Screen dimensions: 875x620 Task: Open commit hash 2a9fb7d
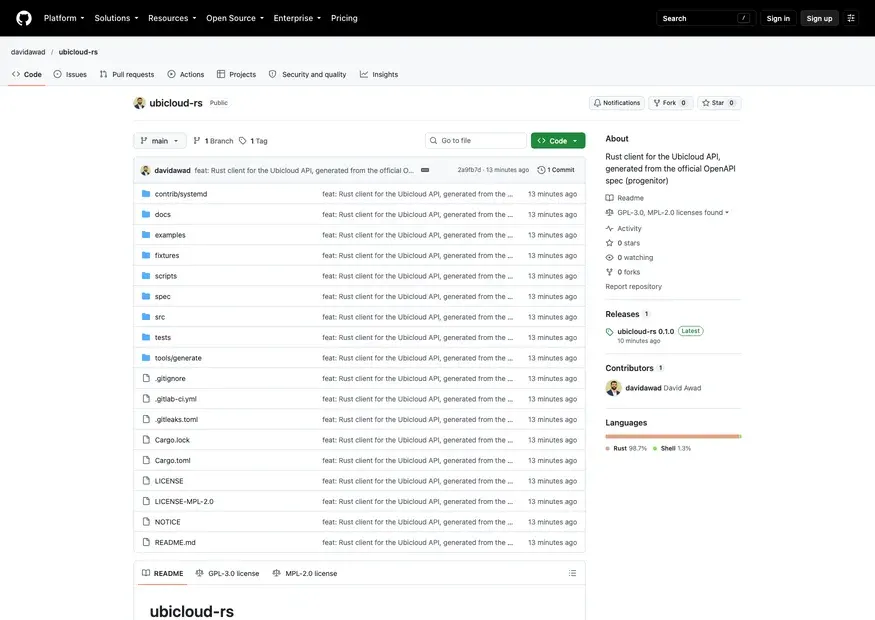(469, 170)
